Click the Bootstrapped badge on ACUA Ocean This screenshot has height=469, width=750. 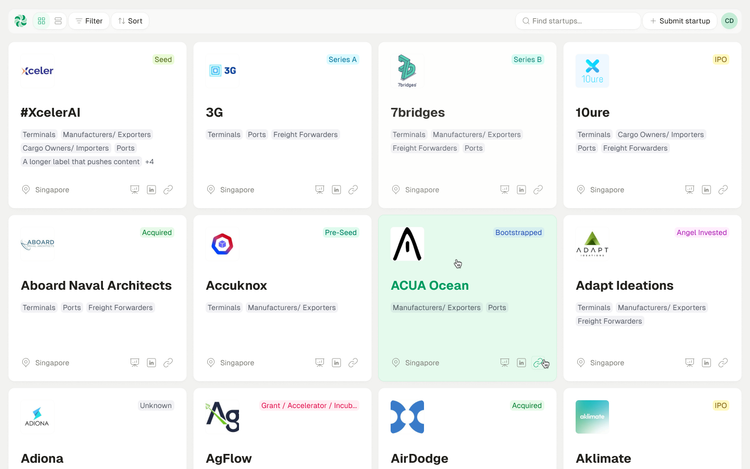click(x=518, y=232)
